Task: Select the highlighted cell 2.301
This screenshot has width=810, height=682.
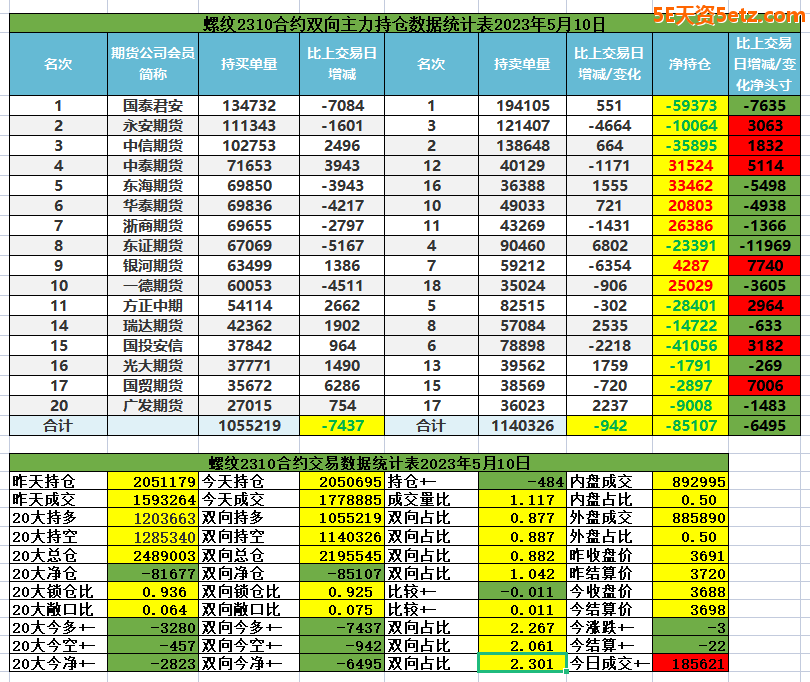Action: [x=523, y=663]
